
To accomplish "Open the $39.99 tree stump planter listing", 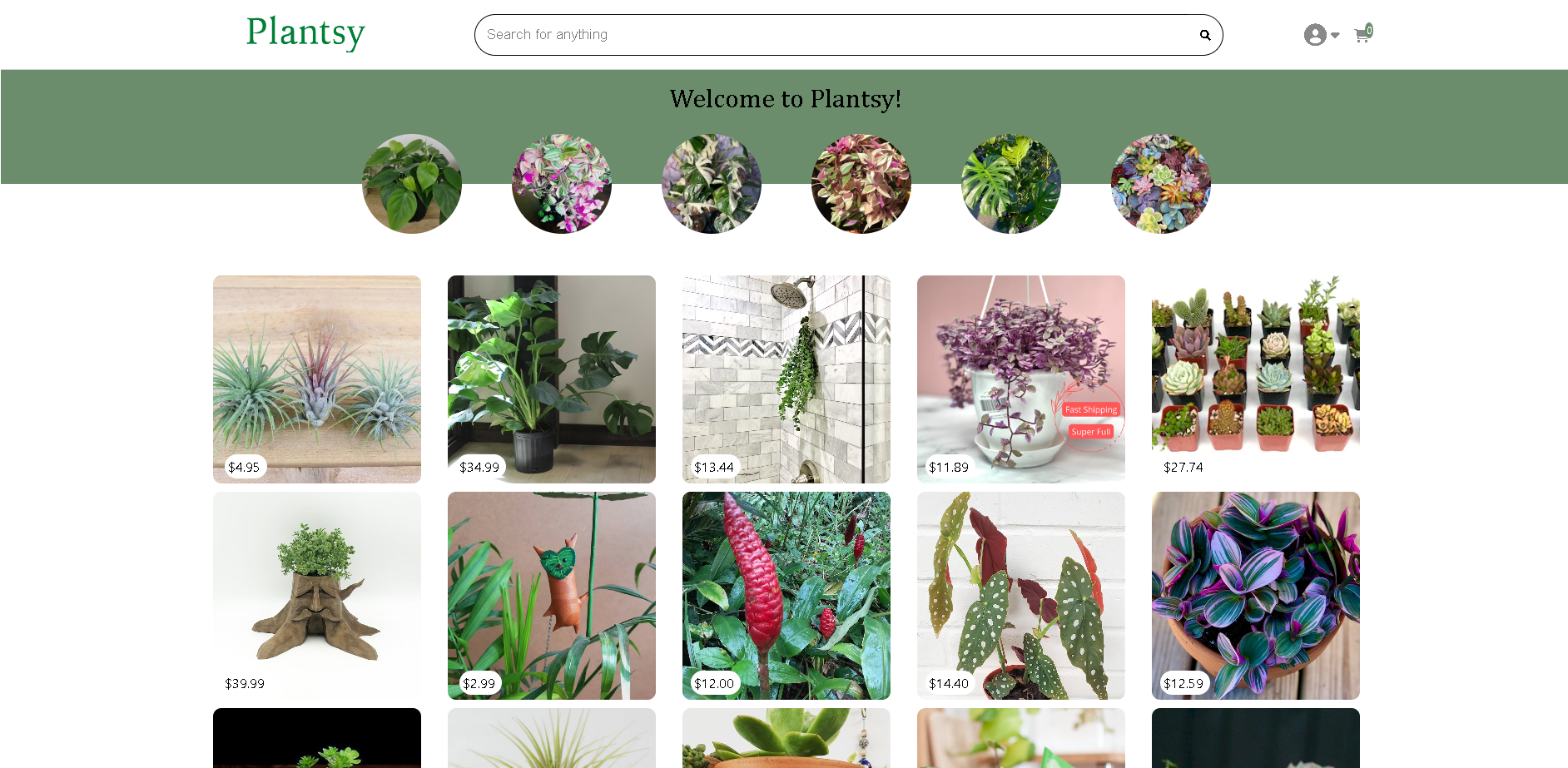I will click(x=317, y=596).
